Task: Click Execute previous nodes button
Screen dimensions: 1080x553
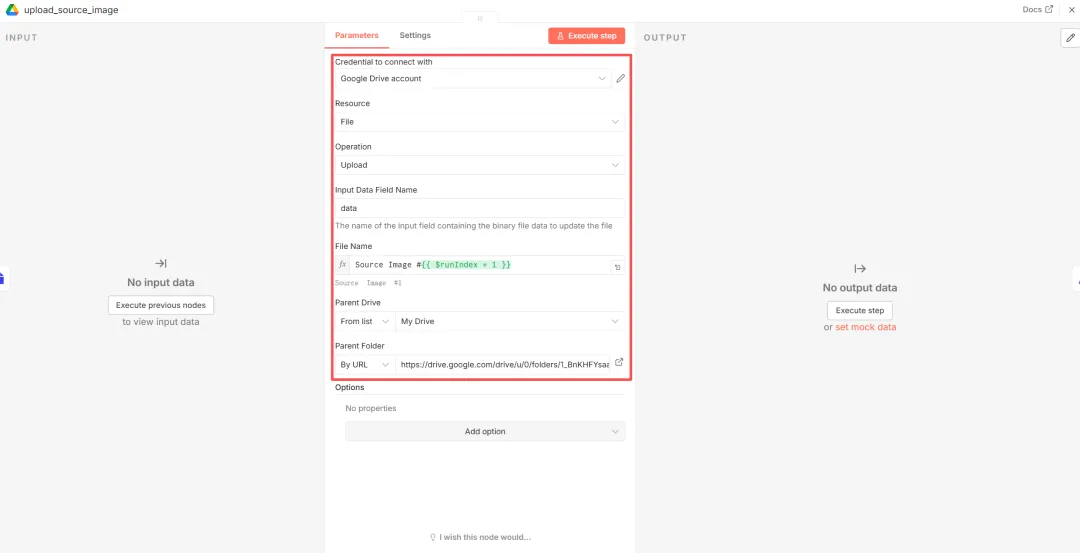Action: pos(160,305)
